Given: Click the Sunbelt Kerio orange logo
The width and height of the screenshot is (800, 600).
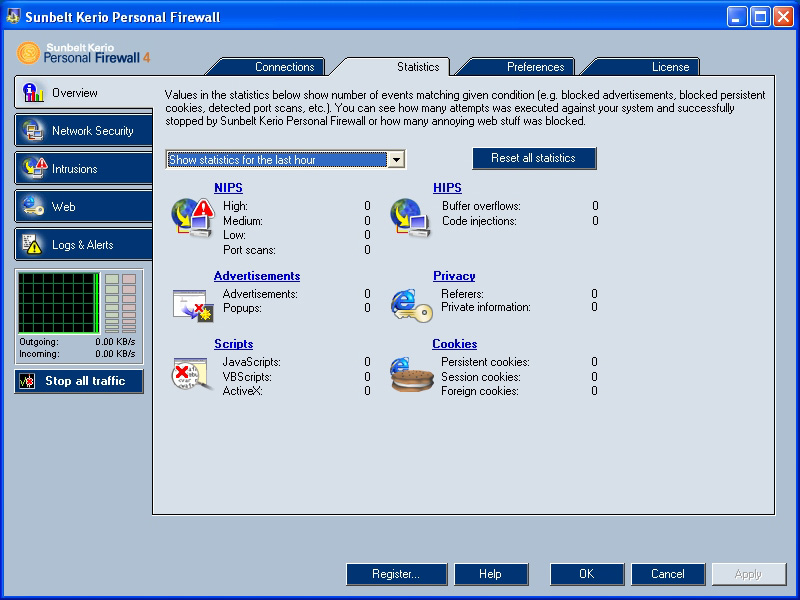Looking at the screenshot, I should (x=28, y=53).
